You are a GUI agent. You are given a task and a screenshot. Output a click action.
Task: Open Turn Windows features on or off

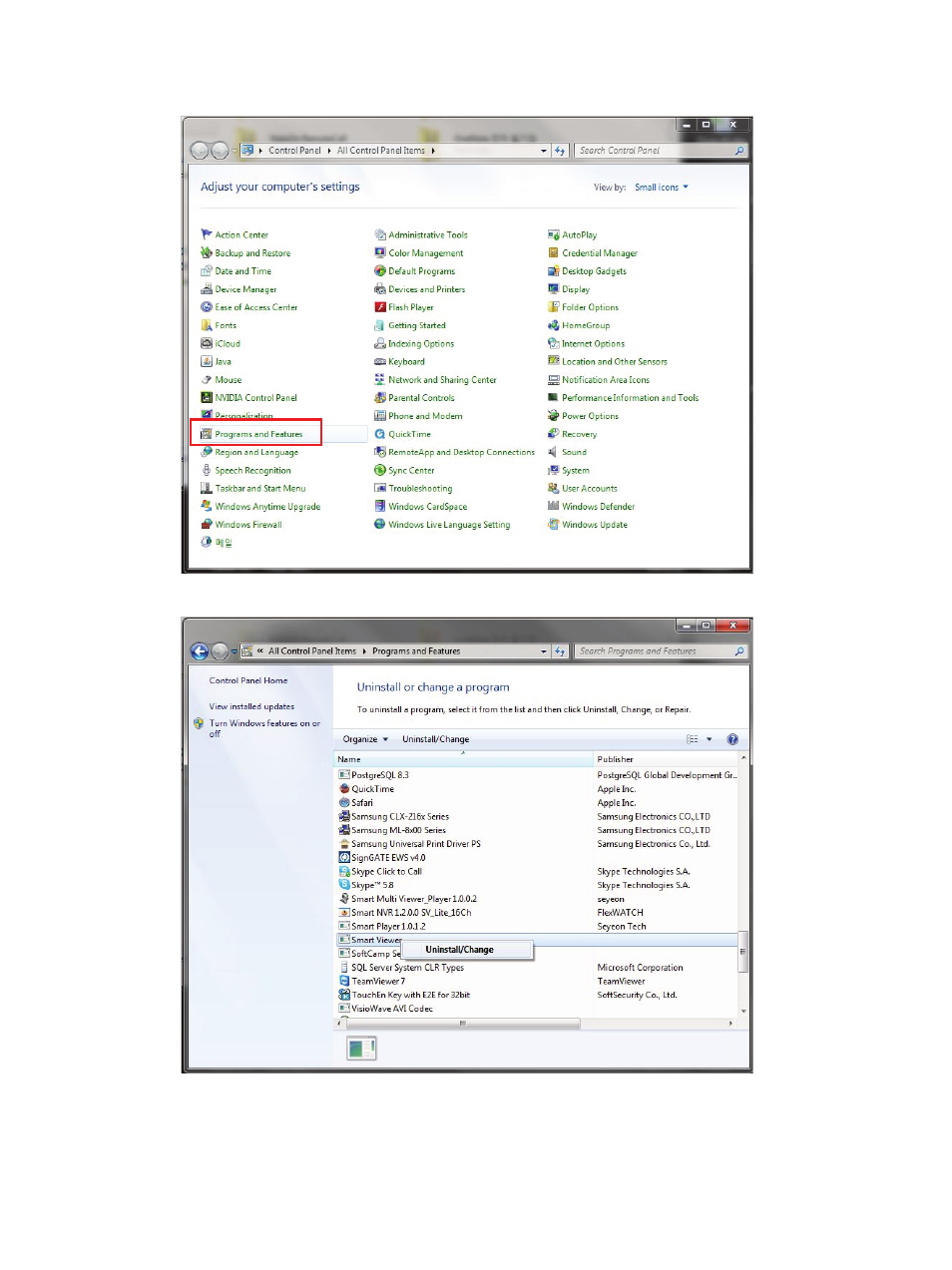264,728
